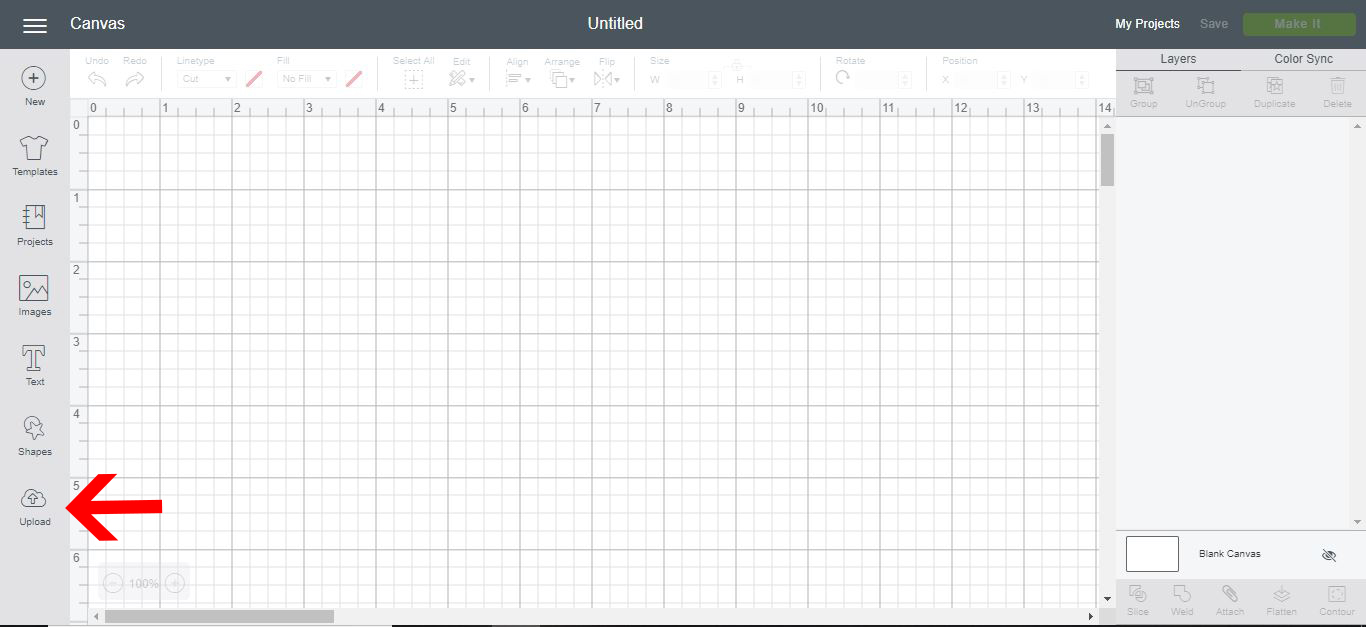Image resolution: width=1366 pixels, height=627 pixels.
Task: Click the Fill color swatch
Action: pyautogui.click(x=354, y=79)
